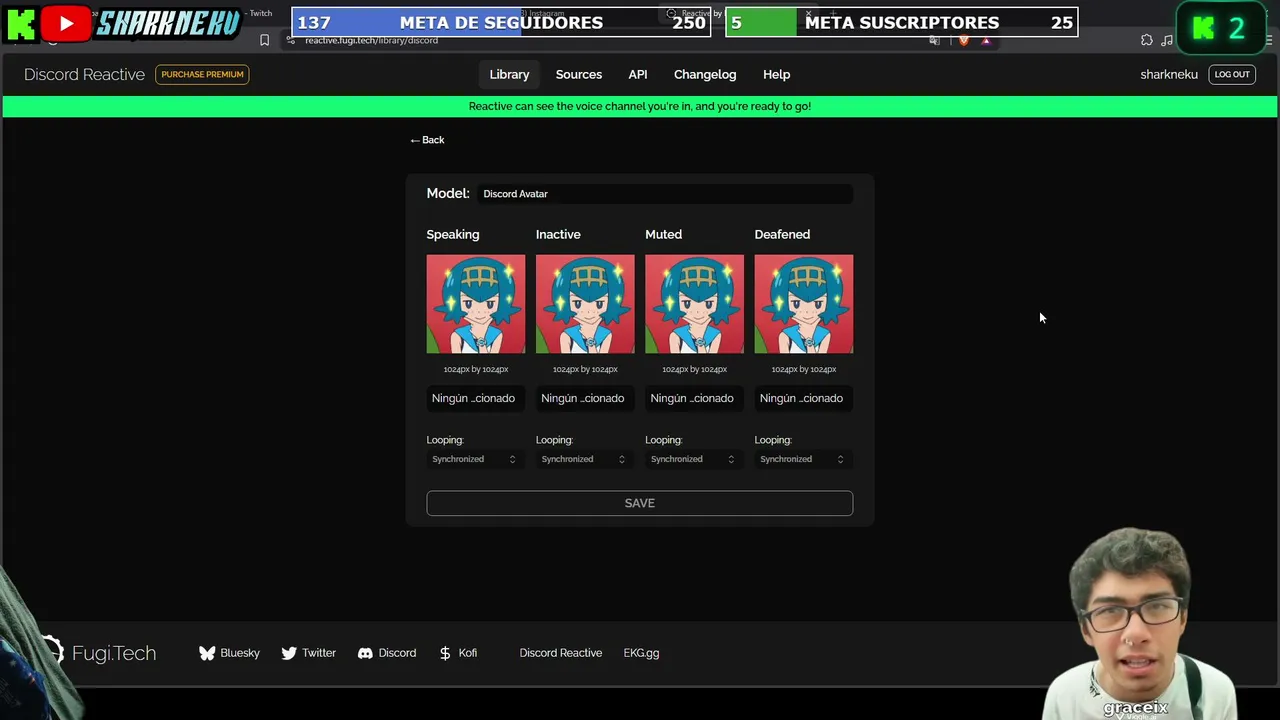Open the Inactive looping dropdown
1280x720 pixels.
click(585, 459)
